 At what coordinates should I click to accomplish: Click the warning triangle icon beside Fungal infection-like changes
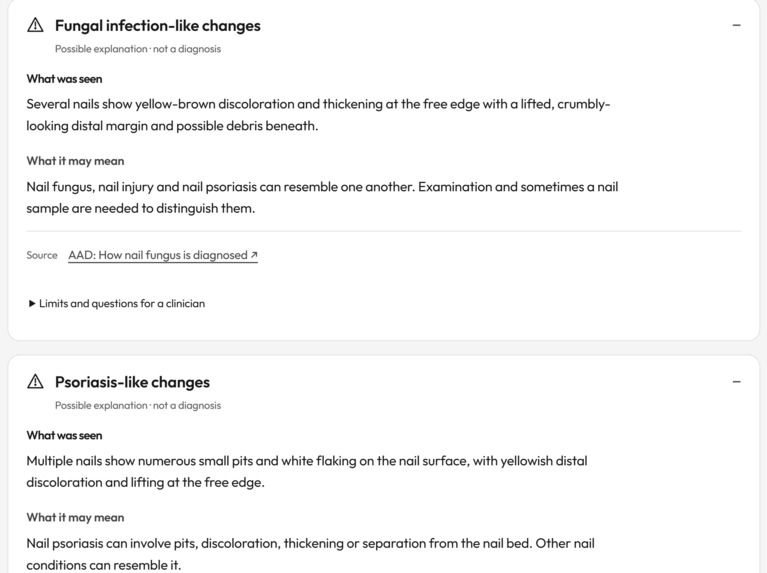[x=35, y=25]
